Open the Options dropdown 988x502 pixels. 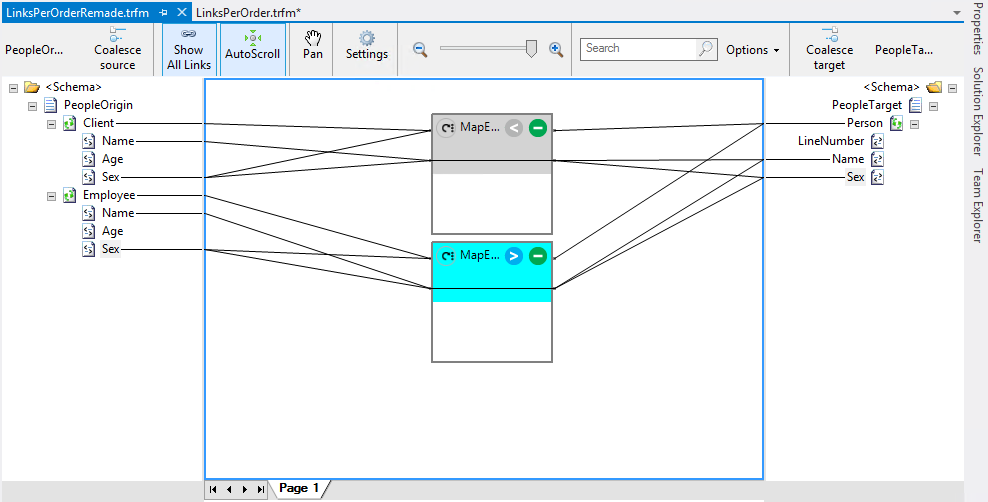coord(752,50)
